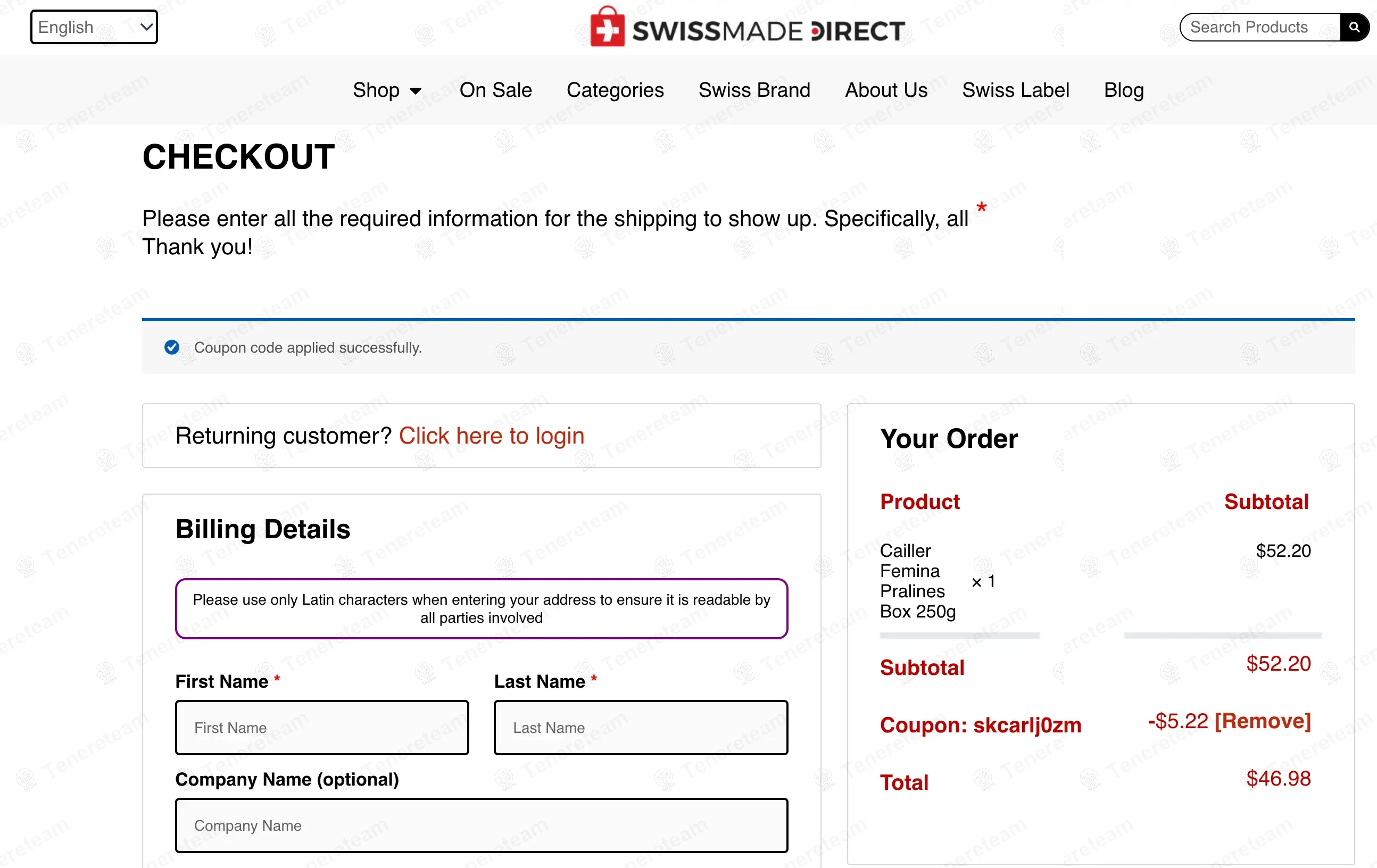Click the Company Name text field

click(481, 825)
